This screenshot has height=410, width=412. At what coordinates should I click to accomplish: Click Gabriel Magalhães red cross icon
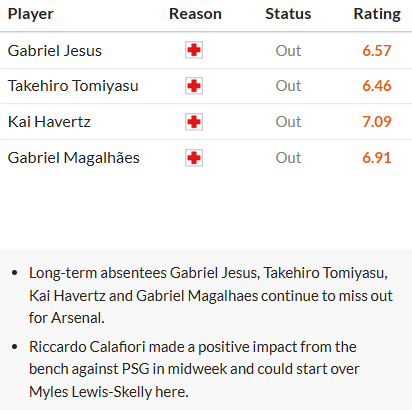[x=194, y=158]
